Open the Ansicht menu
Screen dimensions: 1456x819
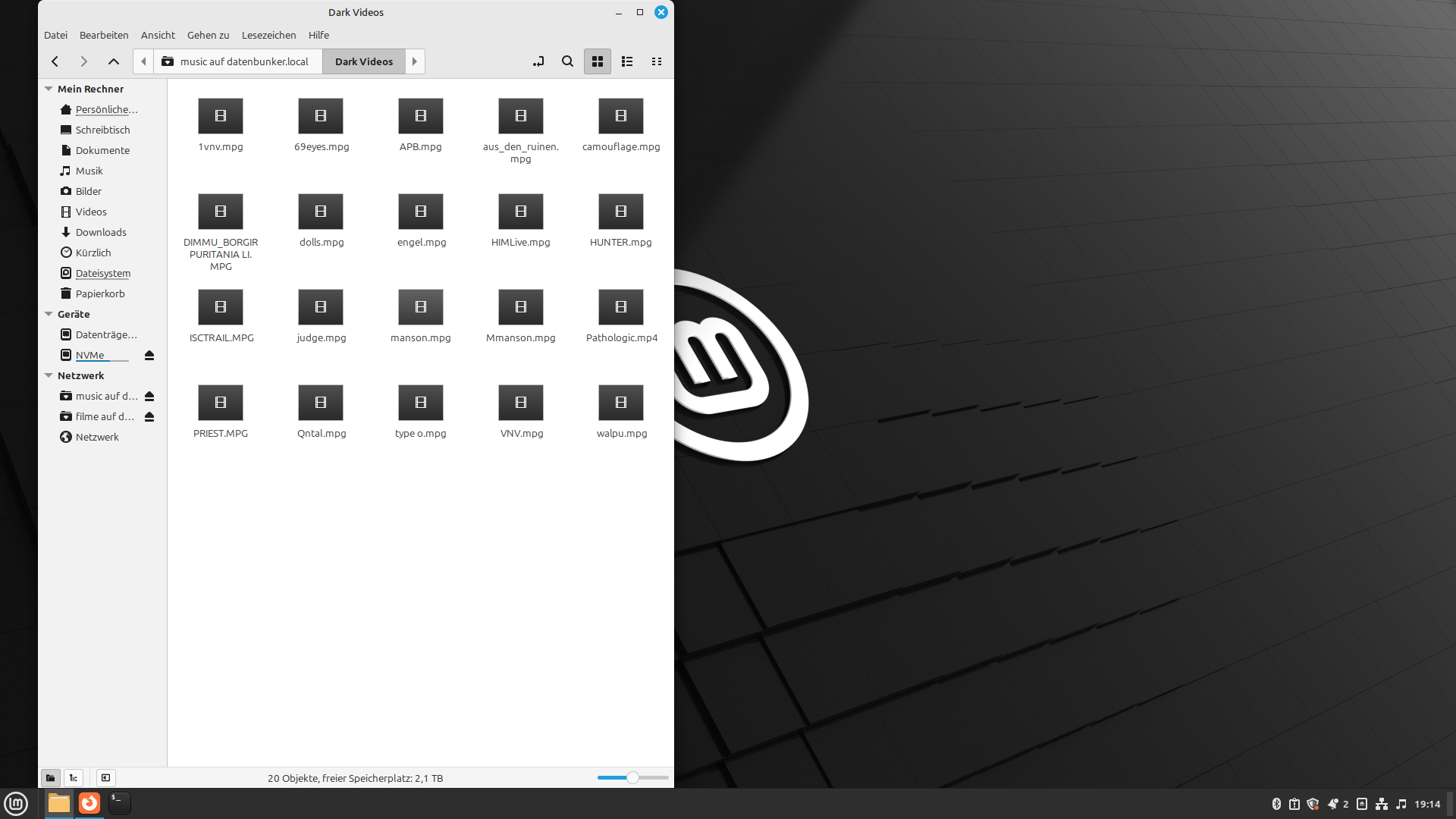(x=158, y=35)
